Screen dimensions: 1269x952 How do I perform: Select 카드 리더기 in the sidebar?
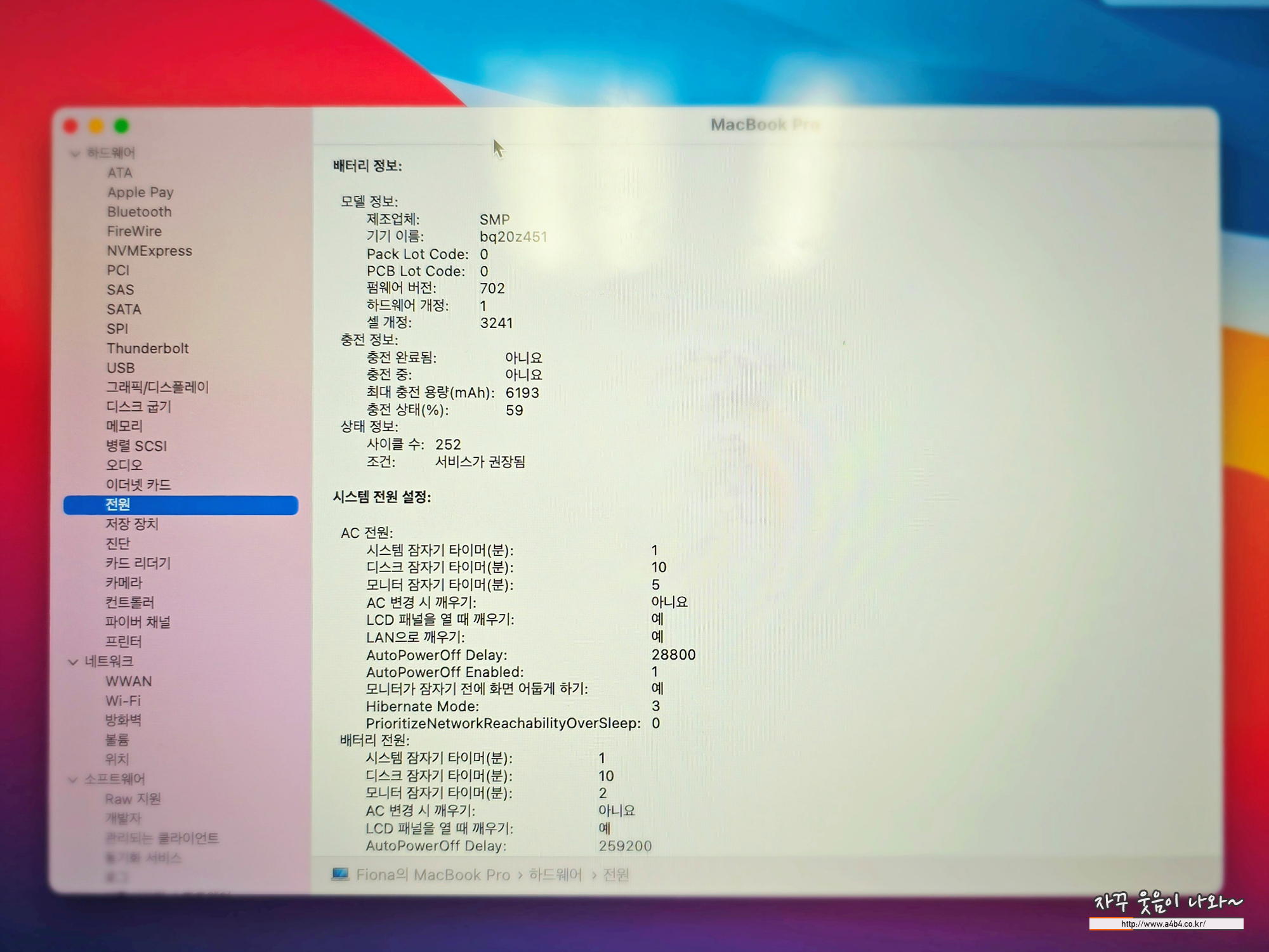[138, 563]
